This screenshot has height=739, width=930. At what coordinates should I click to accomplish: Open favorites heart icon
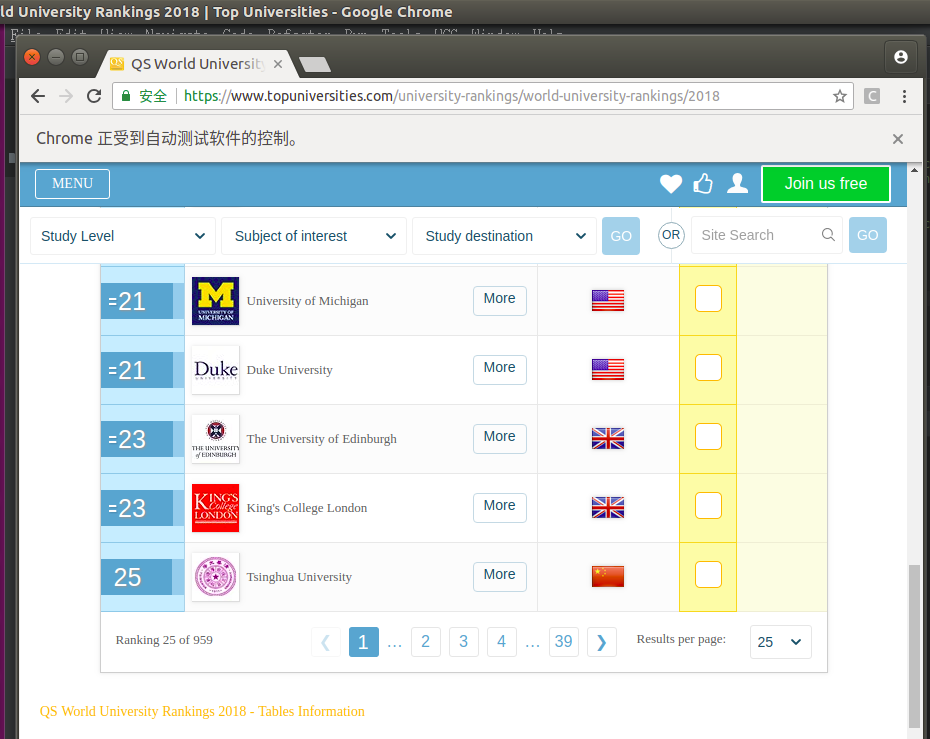pos(671,184)
